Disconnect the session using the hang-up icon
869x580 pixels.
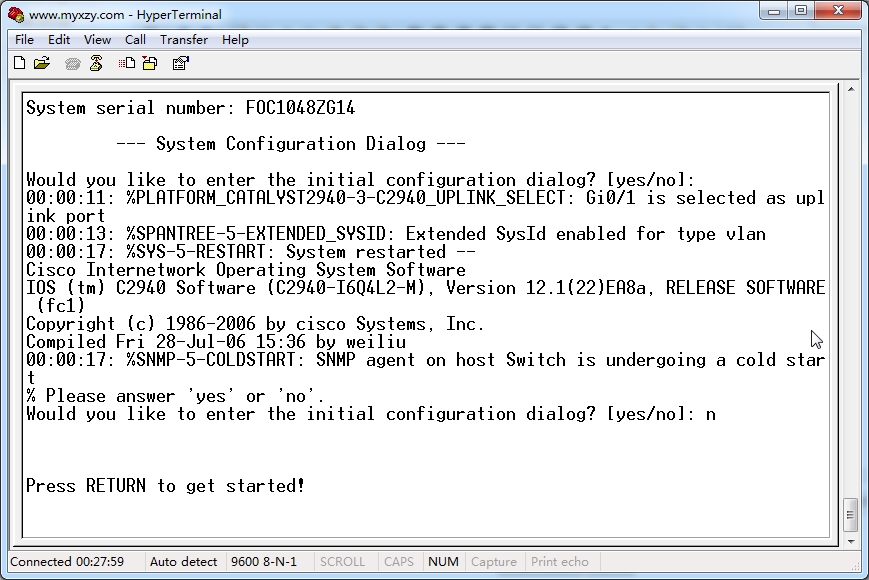click(x=96, y=64)
